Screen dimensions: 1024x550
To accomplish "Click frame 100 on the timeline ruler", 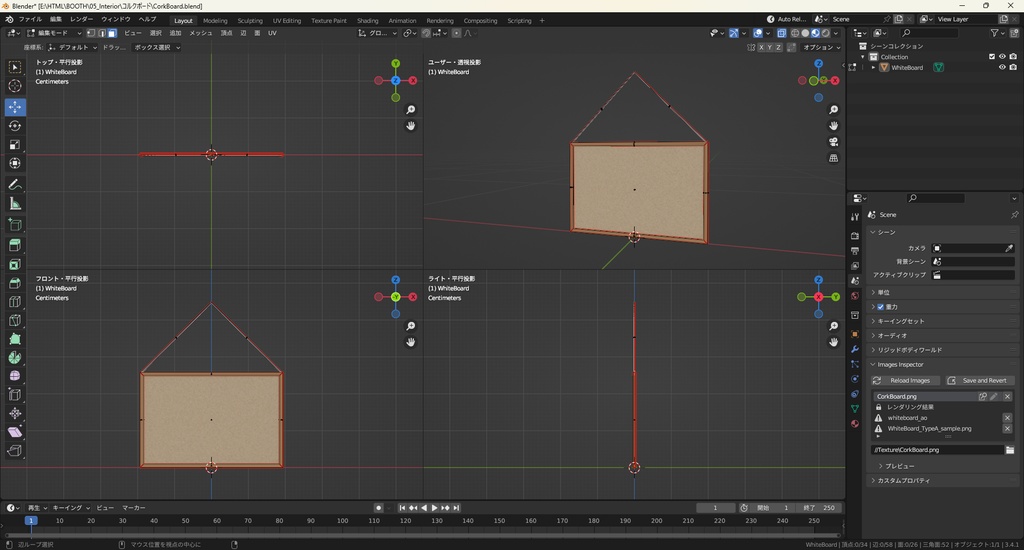I will click(x=342, y=521).
